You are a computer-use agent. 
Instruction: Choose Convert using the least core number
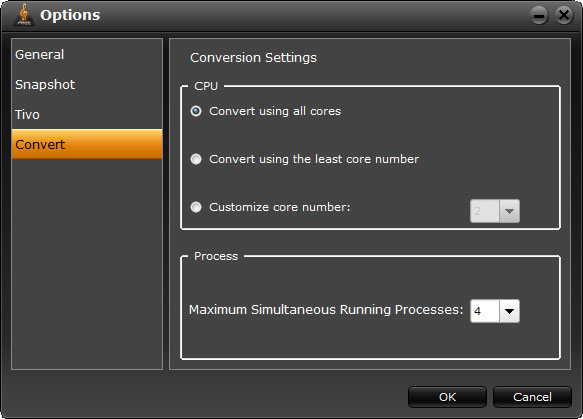pyautogui.click(x=196, y=159)
